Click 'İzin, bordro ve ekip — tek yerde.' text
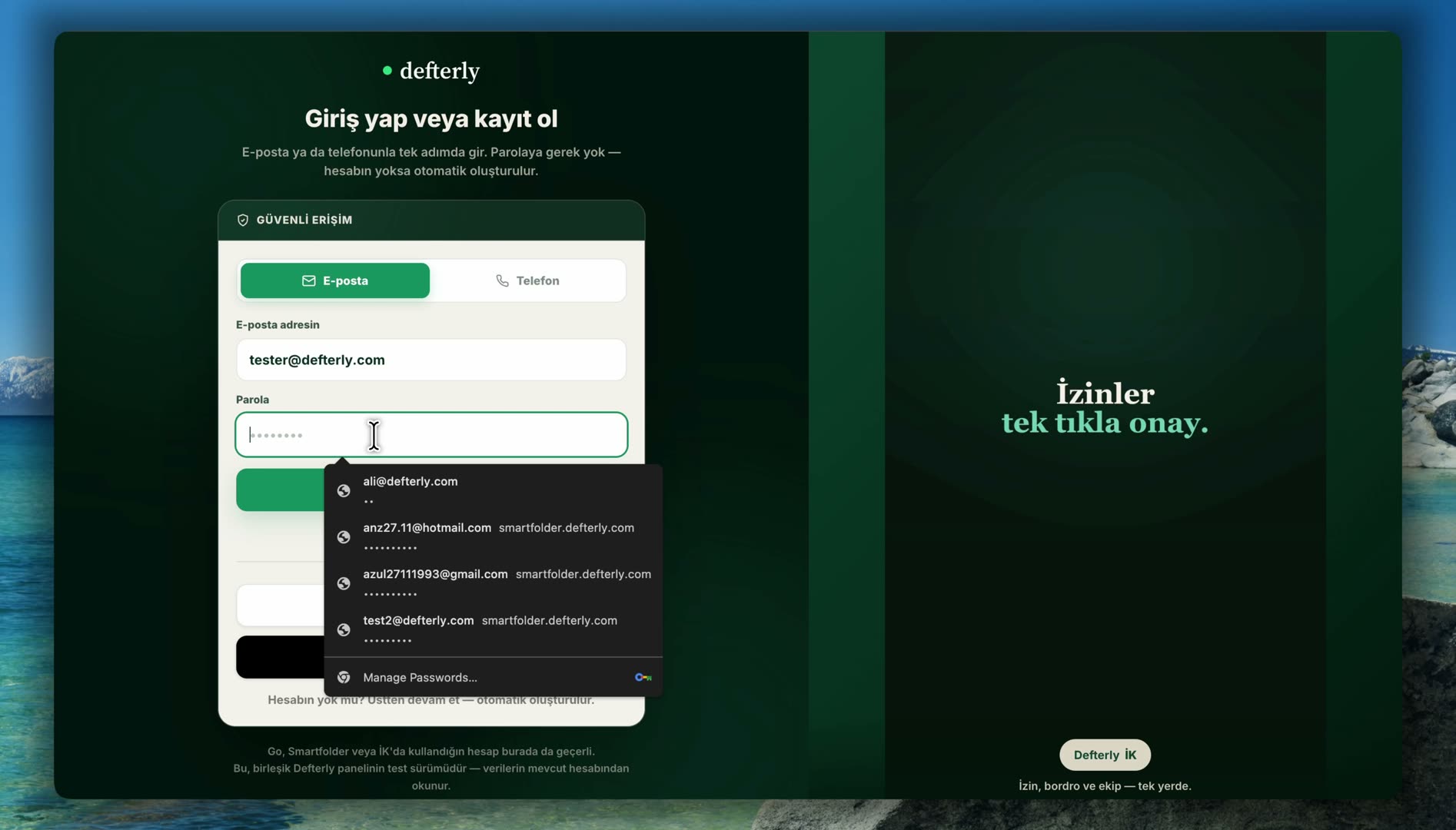The width and height of the screenshot is (1456, 830). click(x=1105, y=785)
